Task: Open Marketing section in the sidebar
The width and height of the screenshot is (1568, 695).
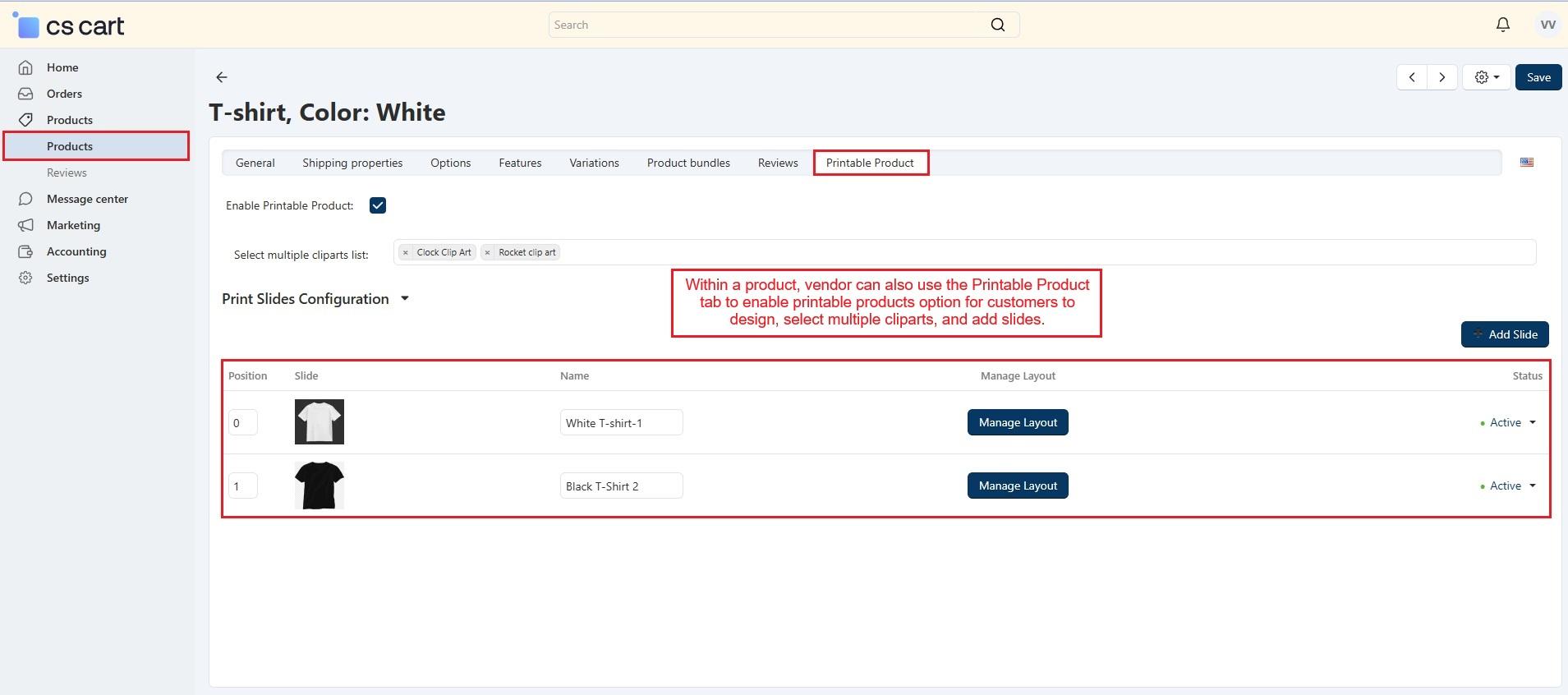Action: click(x=73, y=225)
